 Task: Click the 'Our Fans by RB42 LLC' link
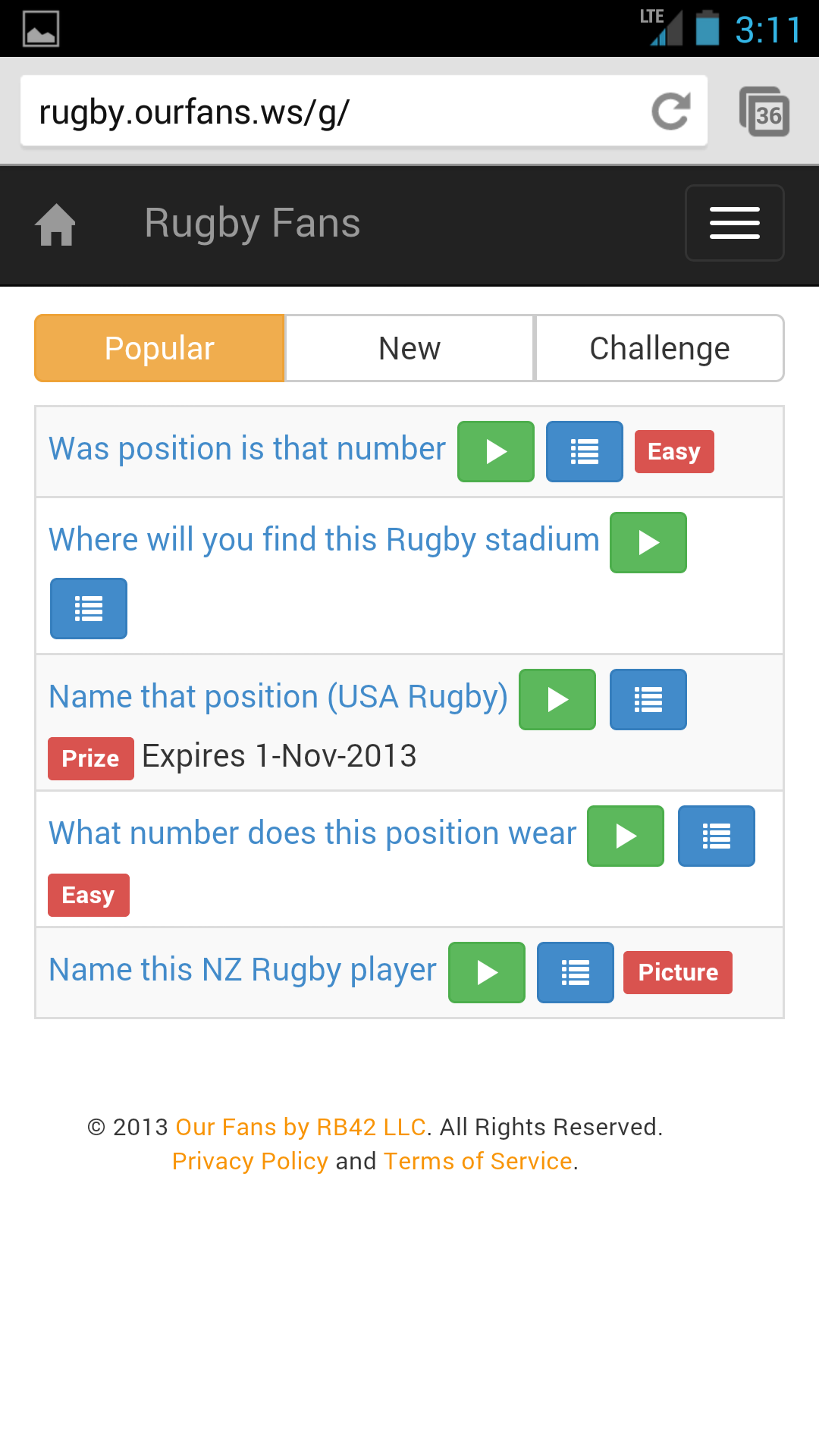[x=300, y=1128]
